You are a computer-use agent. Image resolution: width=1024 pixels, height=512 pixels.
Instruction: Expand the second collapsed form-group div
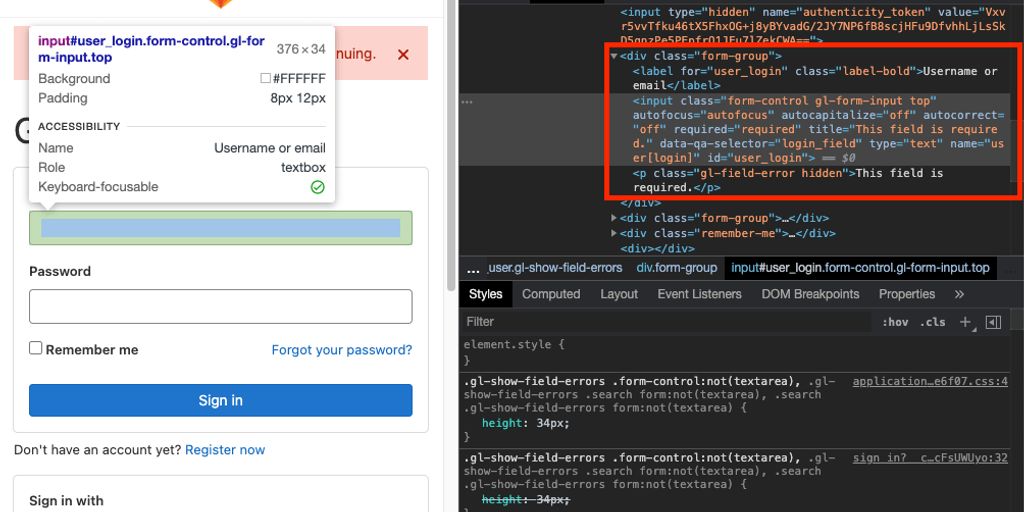coord(614,217)
